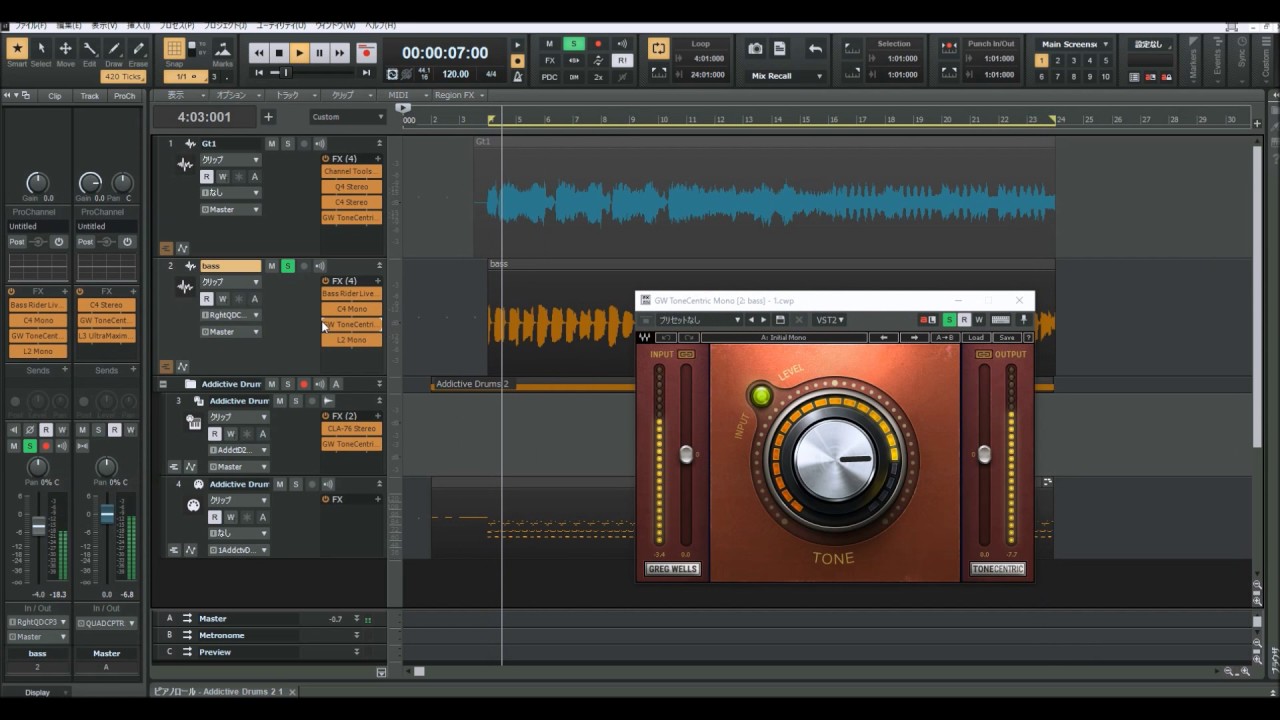Open bass input RghtQDC dropdown
The width and height of the screenshot is (1280, 720).
point(230,315)
